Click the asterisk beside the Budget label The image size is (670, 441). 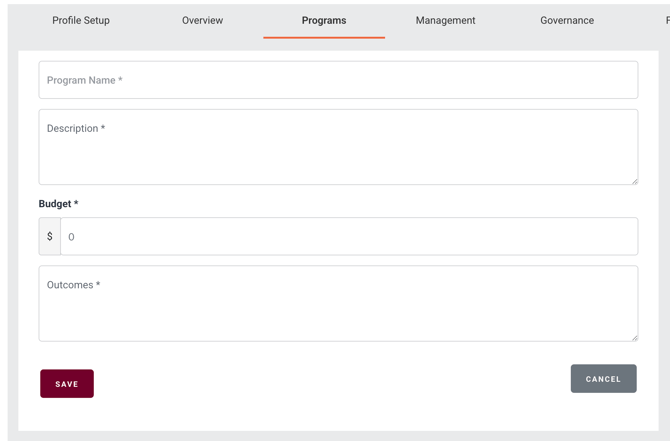[x=76, y=204]
